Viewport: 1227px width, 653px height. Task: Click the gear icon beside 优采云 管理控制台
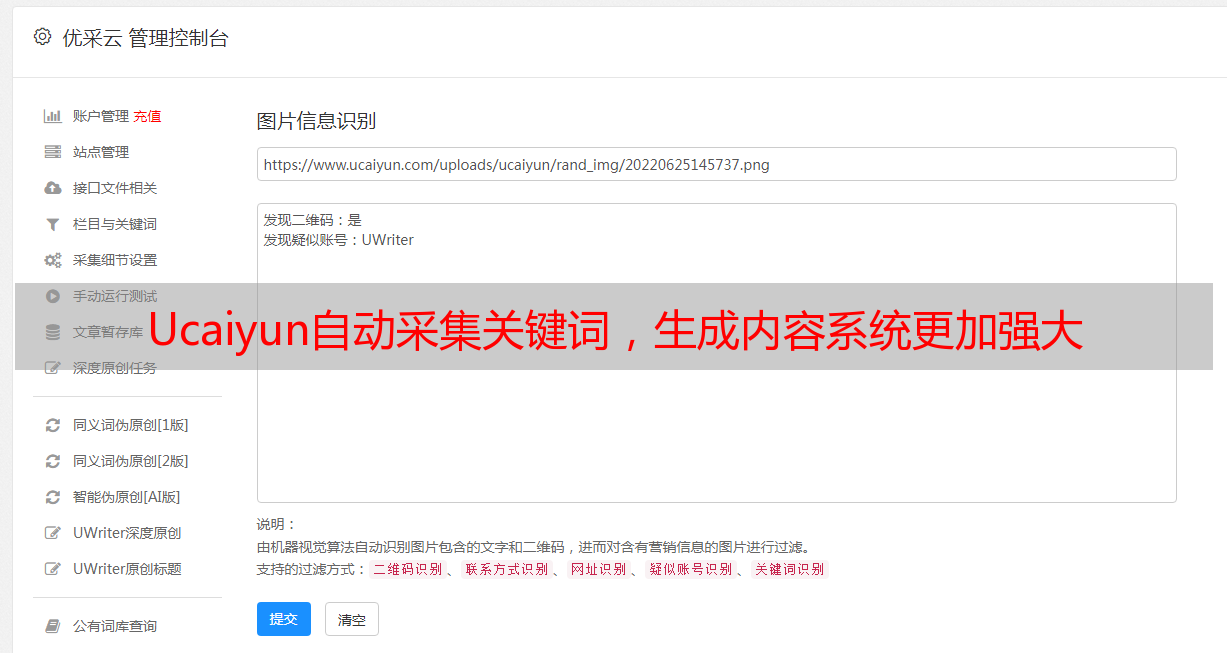[42, 37]
